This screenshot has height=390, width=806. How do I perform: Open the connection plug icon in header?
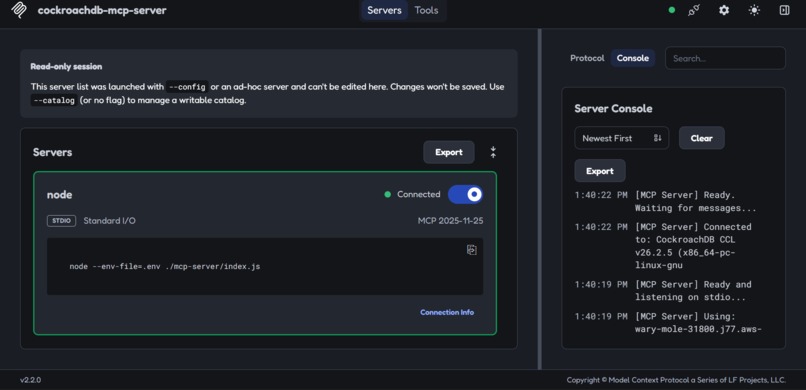(694, 10)
